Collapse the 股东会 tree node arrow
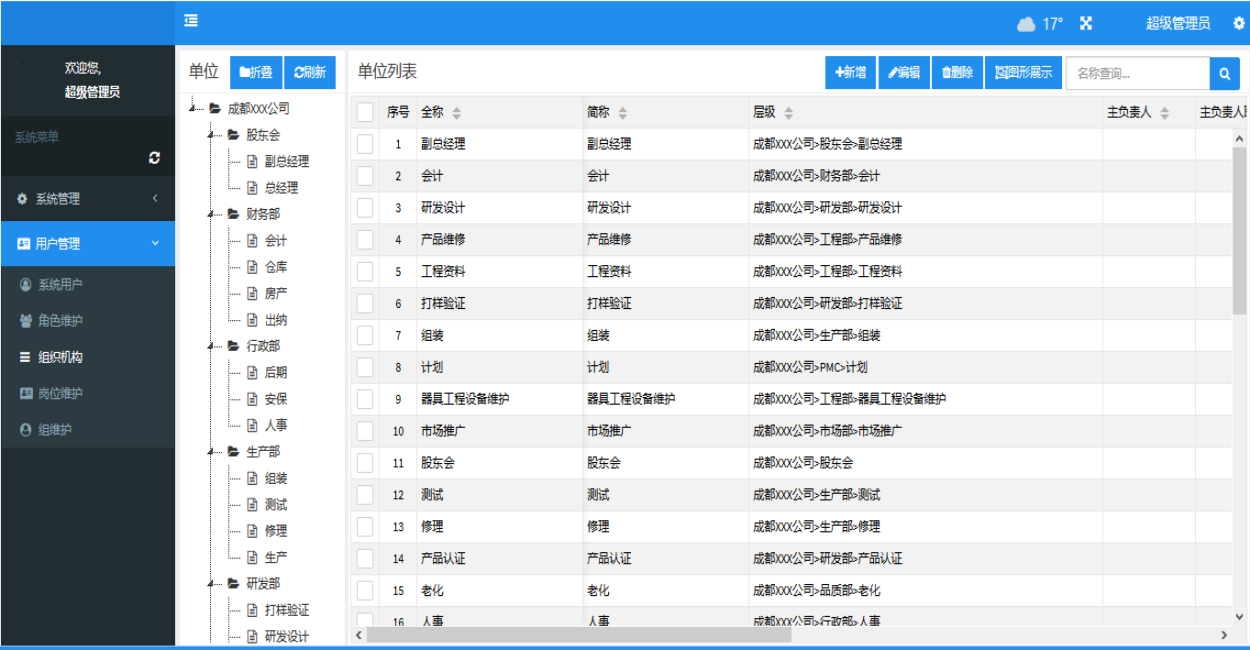 [x=210, y=134]
